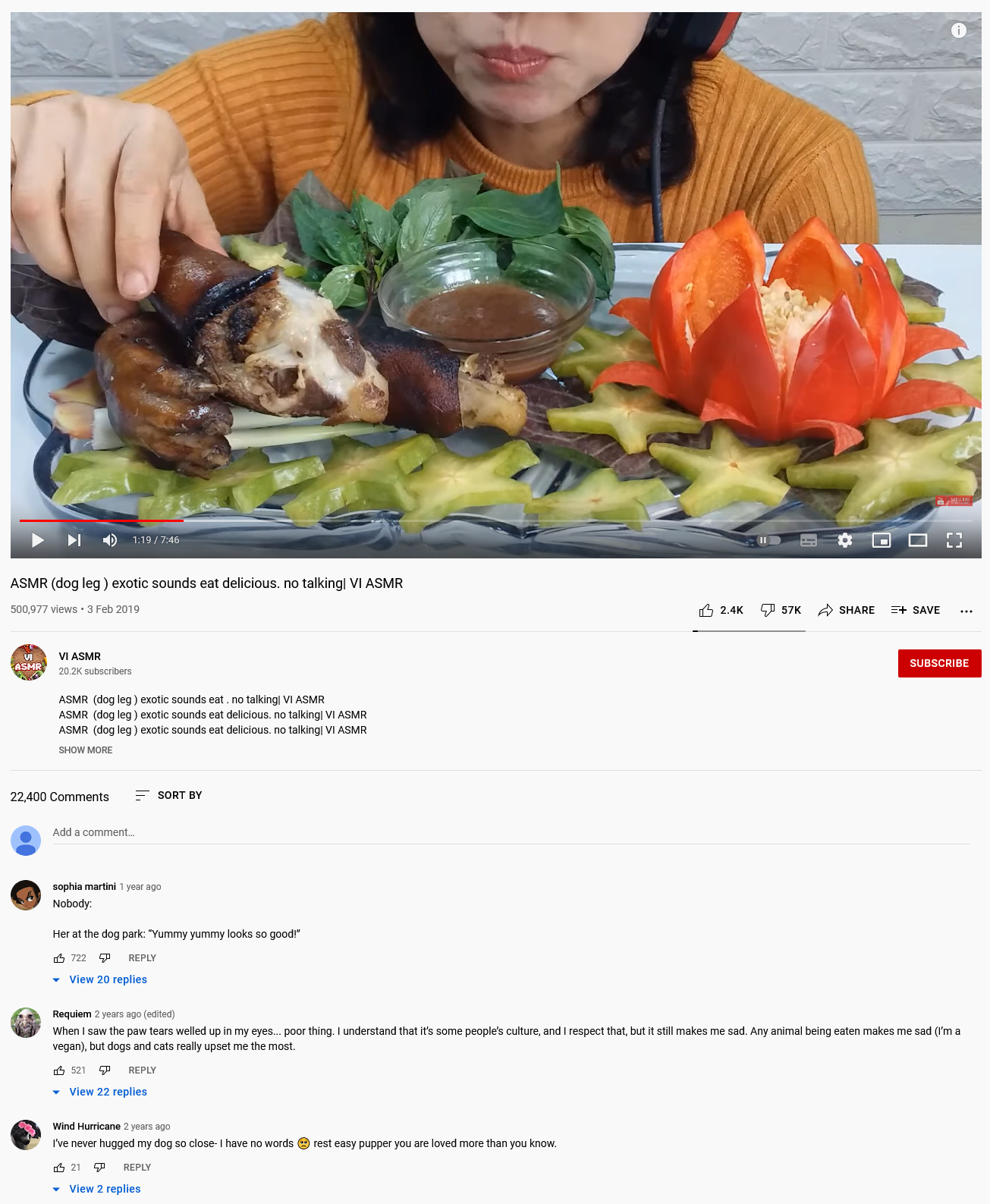Image resolution: width=990 pixels, height=1204 pixels.
Task: Switch to theater mode
Action: 918,540
